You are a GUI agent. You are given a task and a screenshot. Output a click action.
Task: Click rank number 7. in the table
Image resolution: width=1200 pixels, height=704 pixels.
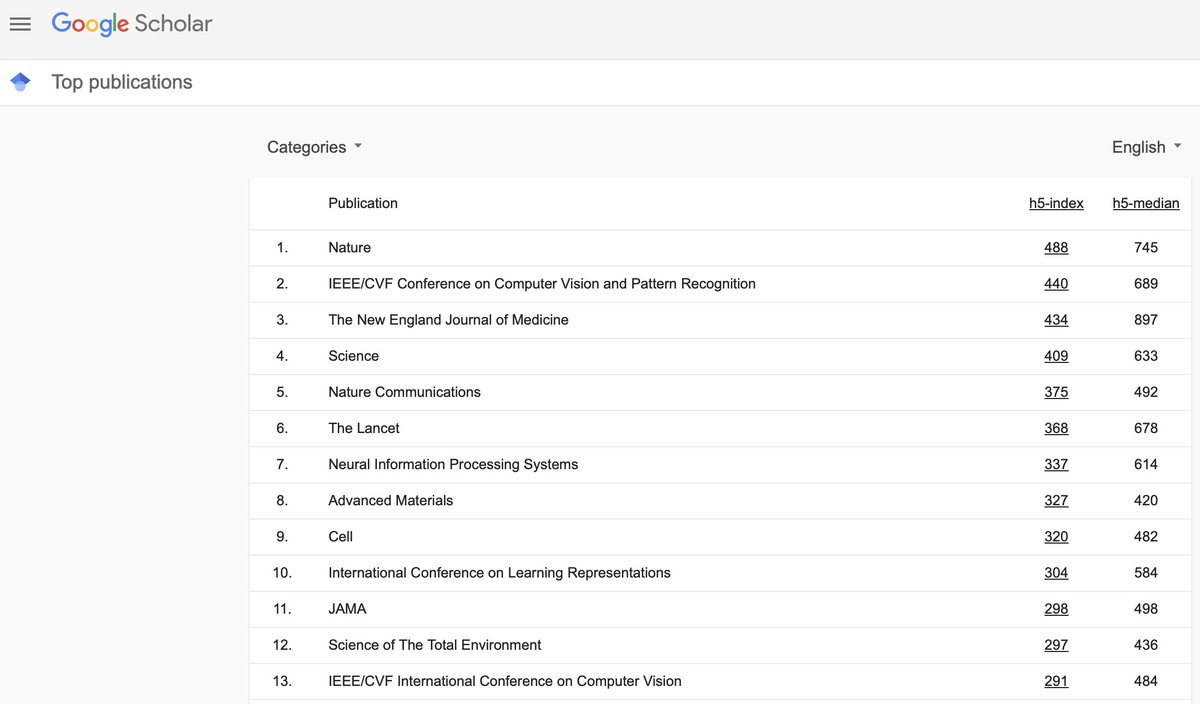pyautogui.click(x=282, y=464)
